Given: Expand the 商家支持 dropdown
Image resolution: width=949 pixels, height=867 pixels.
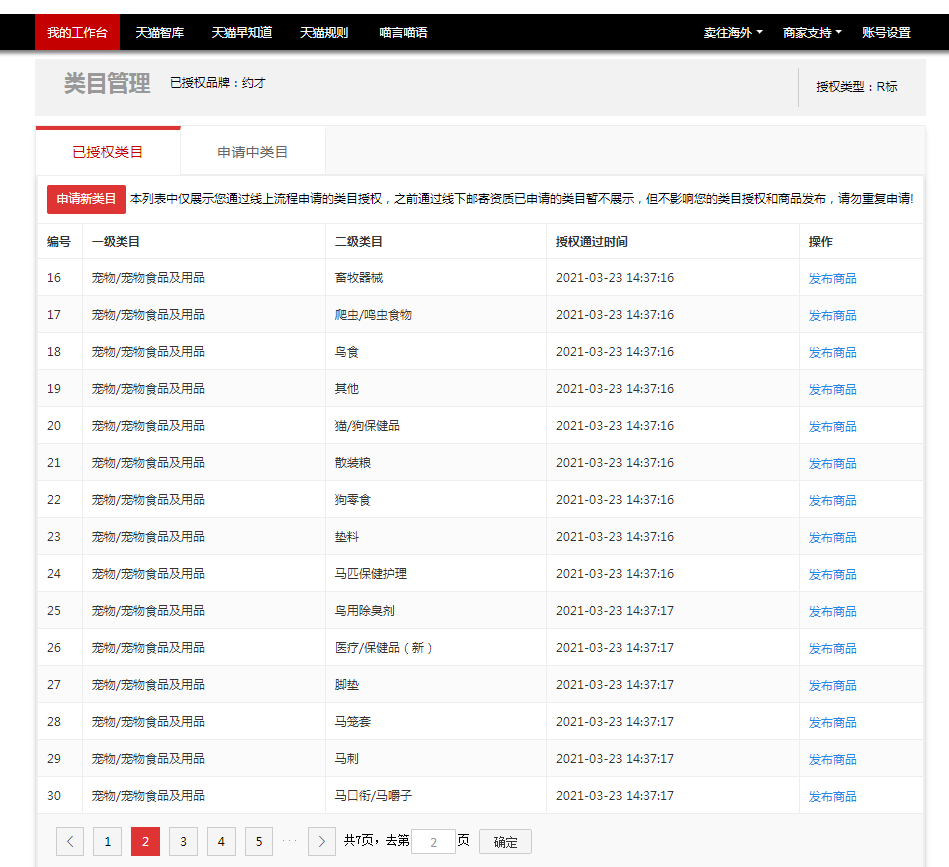Looking at the screenshot, I should coord(812,33).
